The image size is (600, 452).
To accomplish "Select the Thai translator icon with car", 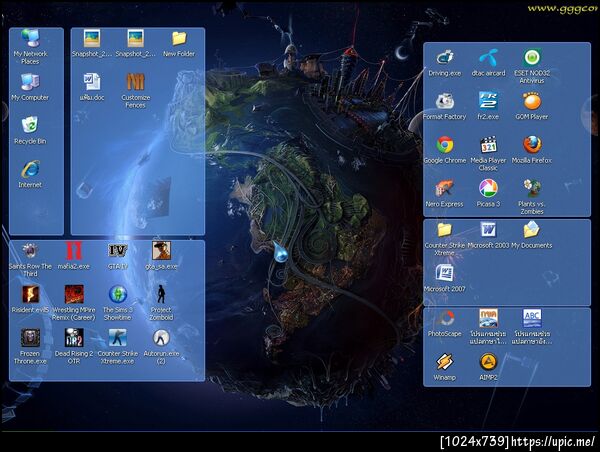I will pos(488,318).
